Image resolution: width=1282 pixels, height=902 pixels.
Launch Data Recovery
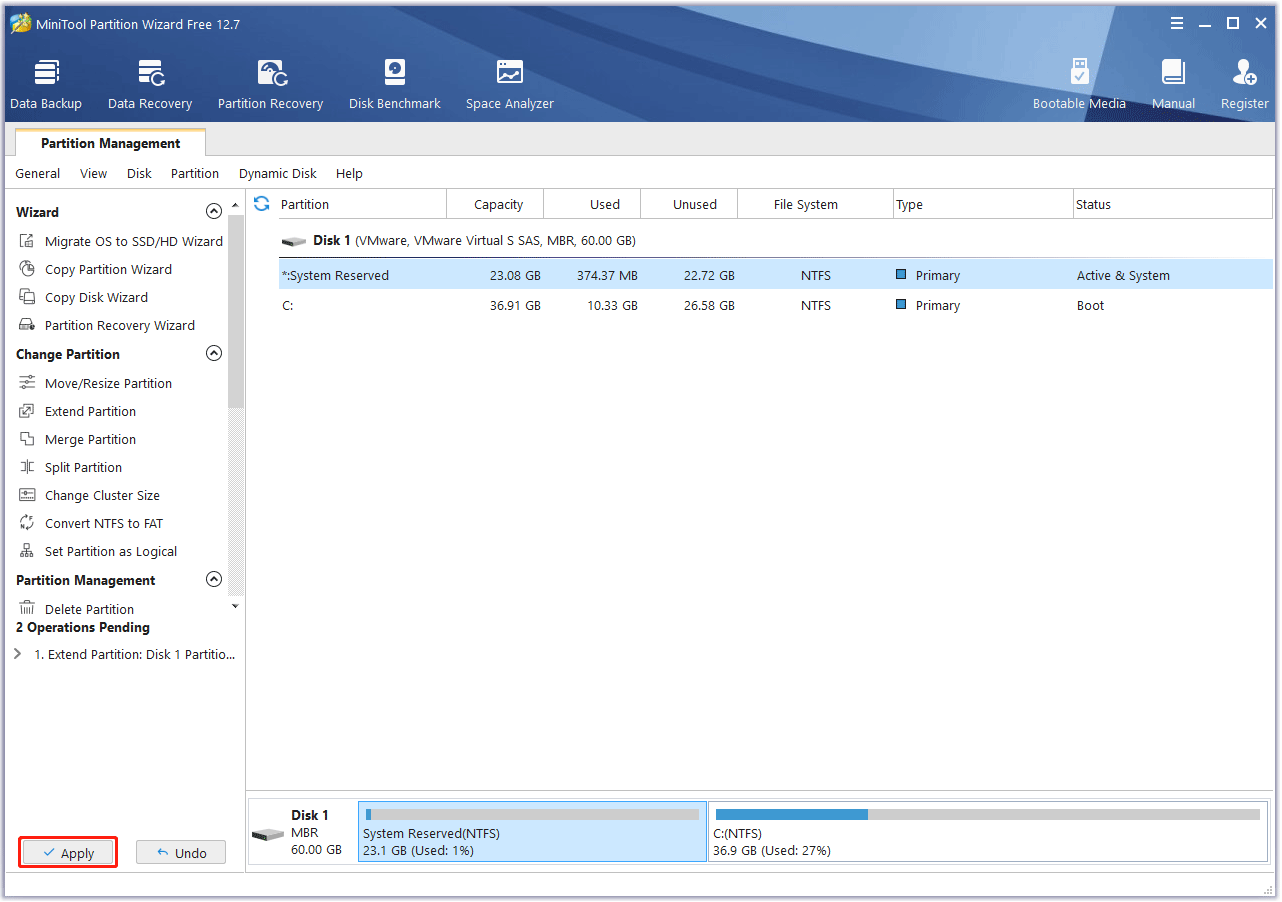(149, 82)
